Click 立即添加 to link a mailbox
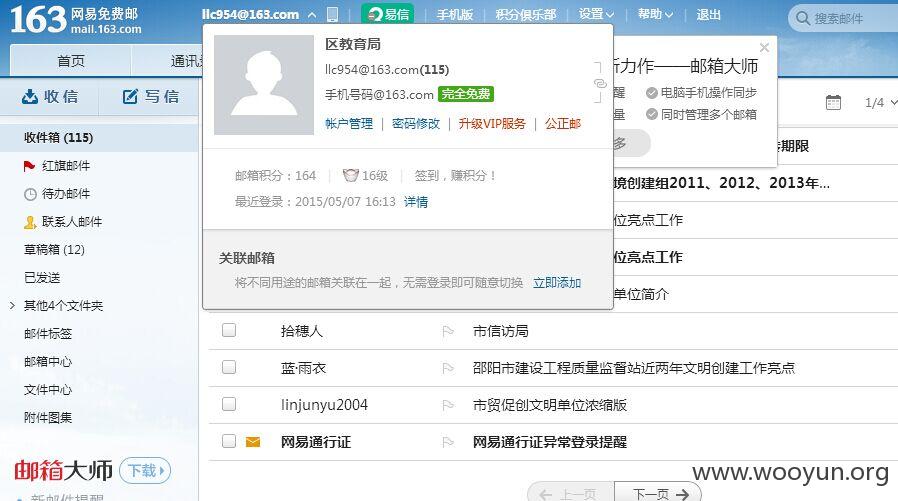The height and width of the screenshot is (501, 898). [x=557, y=283]
